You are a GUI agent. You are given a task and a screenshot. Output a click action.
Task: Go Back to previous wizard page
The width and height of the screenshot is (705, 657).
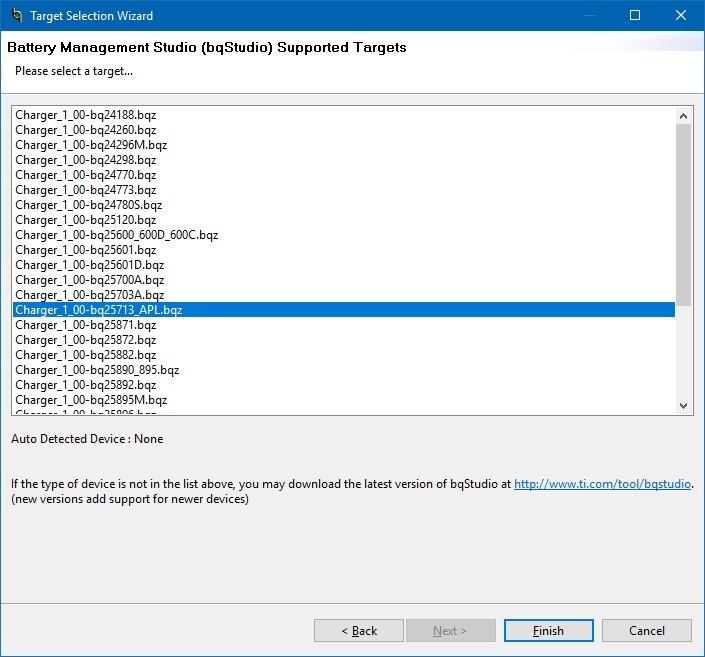pyautogui.click(x=359, y=630)
